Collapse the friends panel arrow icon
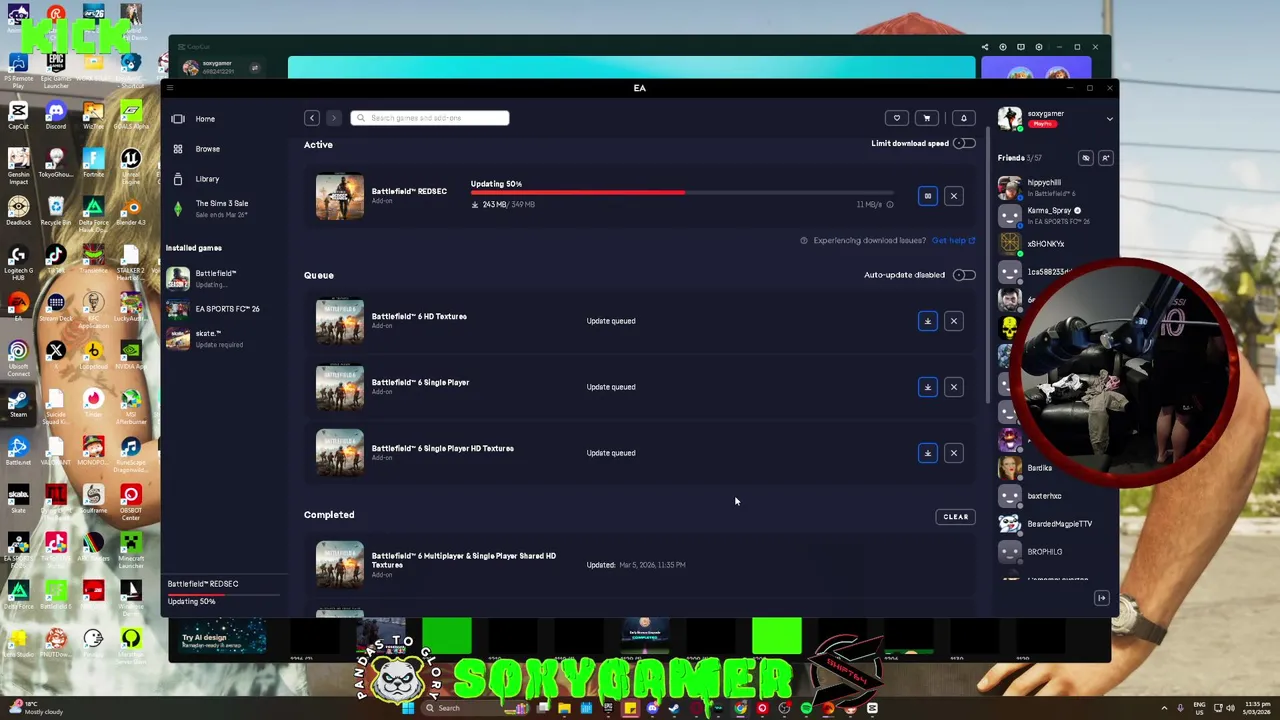The image size is (1280, 720). pyautogui.click(x=1101, y=598)
